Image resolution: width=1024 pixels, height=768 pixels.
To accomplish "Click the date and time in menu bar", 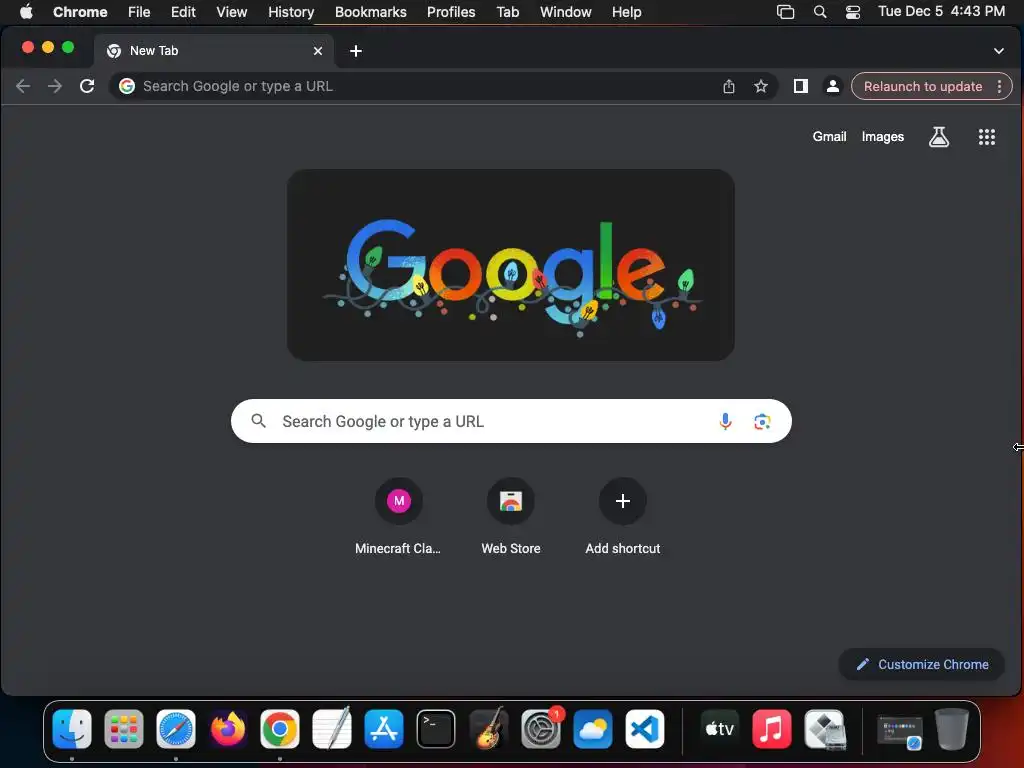I will click(x=941, y=12).
